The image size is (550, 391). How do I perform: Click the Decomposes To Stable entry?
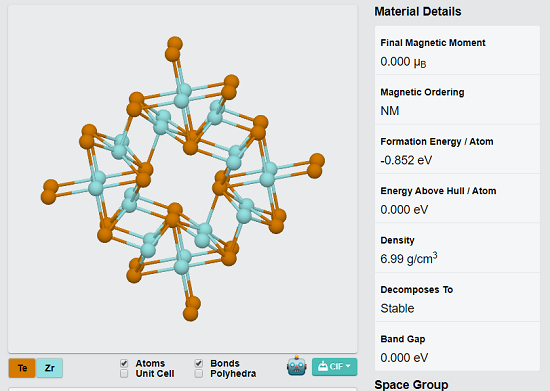click(457, 298)
